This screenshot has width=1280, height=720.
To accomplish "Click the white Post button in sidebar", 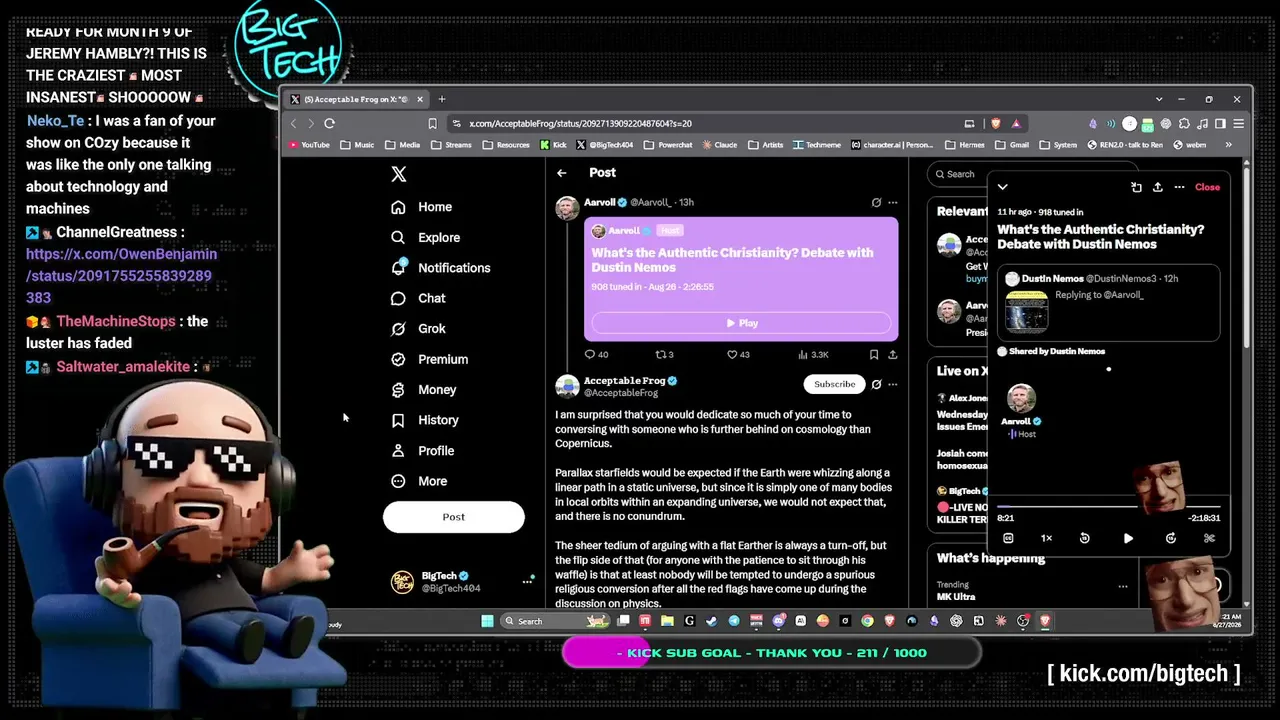I will point(453,517).
